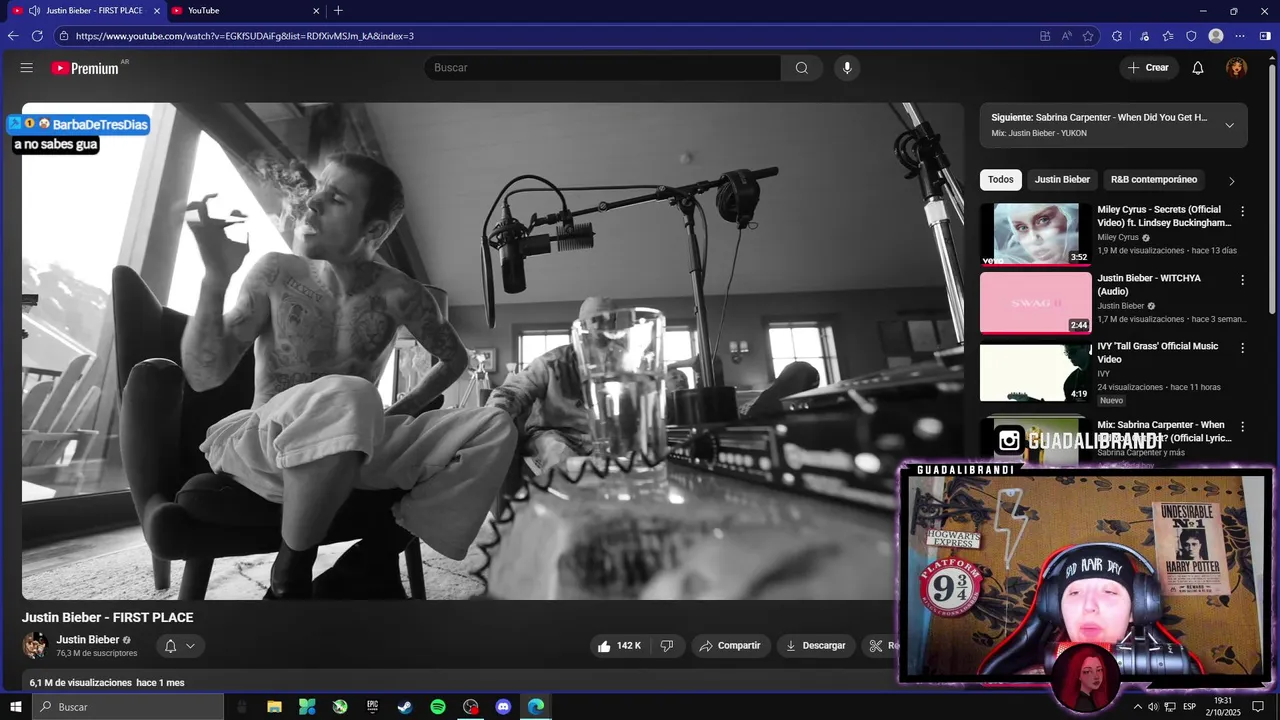
Task: Open system volume icon in tray
Action: coord(1153,707)
